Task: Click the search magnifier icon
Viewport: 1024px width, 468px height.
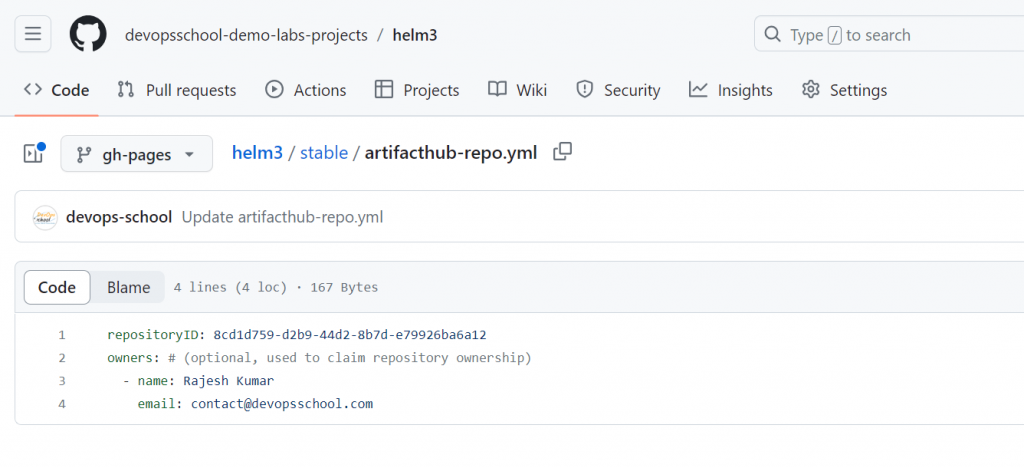Action: [772, 34]
